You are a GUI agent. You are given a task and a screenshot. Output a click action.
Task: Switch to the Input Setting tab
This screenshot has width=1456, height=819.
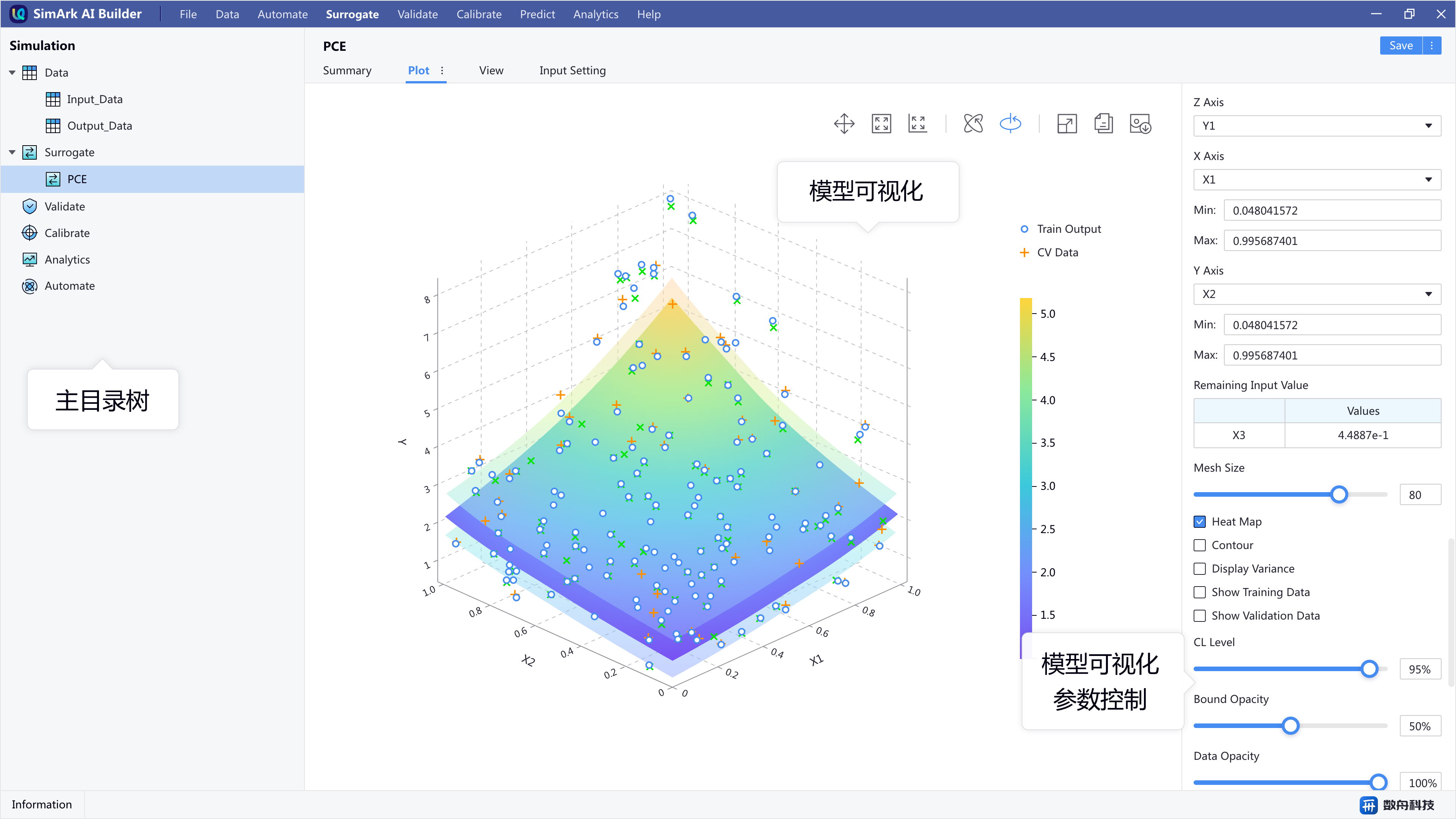pyautogui.click(x=572, y=71)
